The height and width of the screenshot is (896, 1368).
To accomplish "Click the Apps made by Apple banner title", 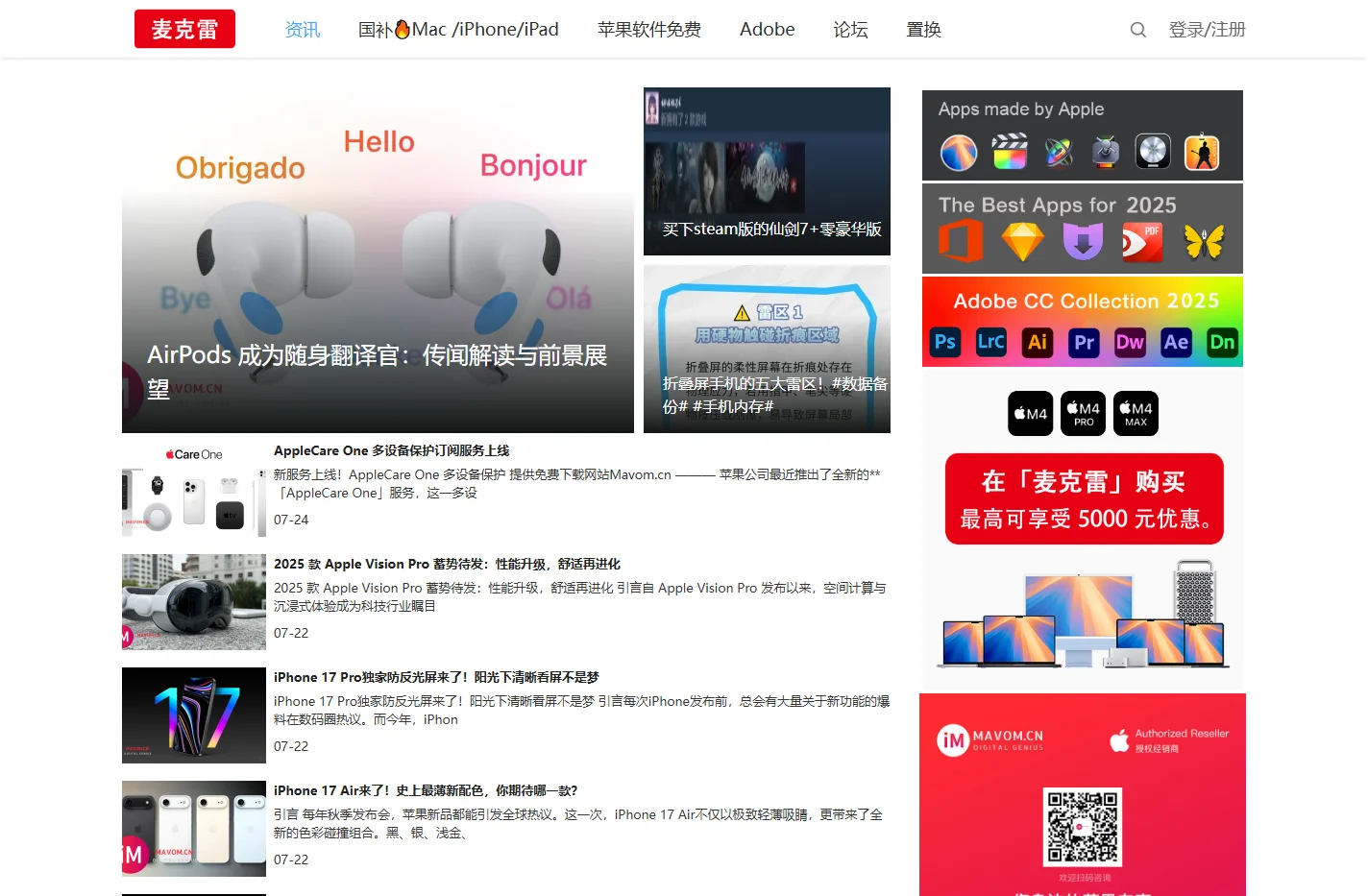I will click(x=1021, y=109).
